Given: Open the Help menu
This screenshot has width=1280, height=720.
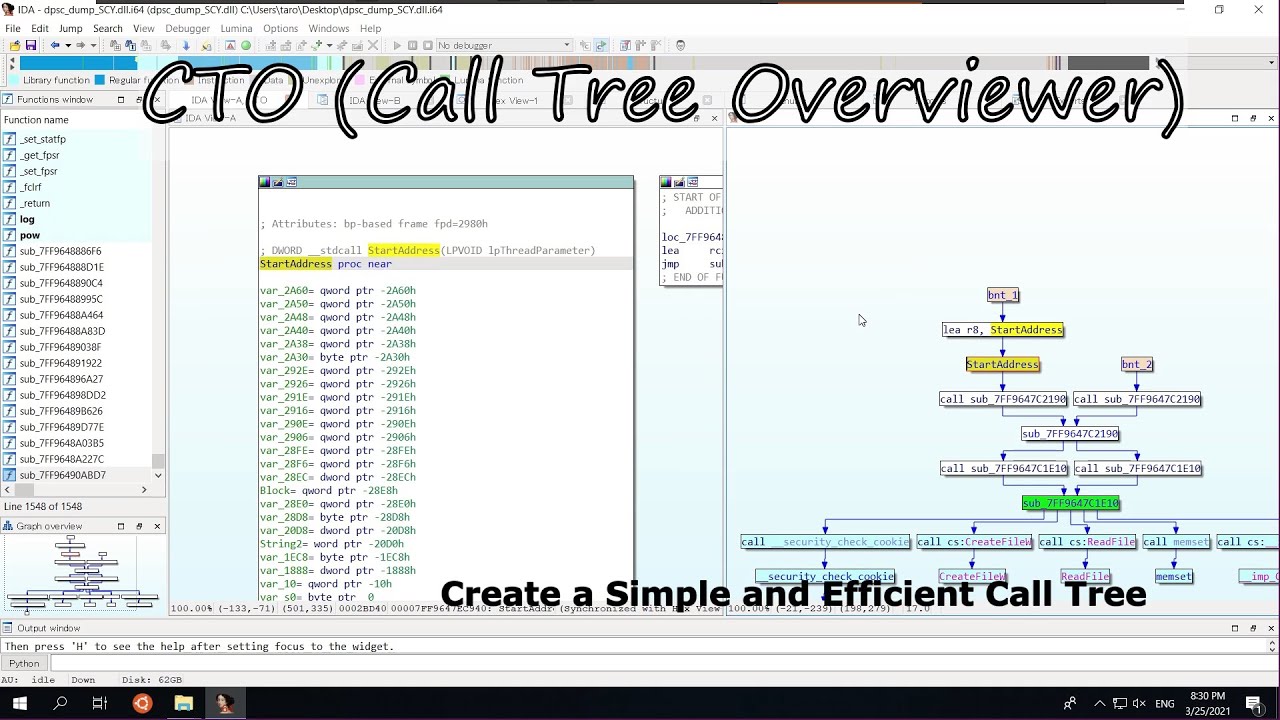Looking at the screenshot, I should pyautogui.click(x=371, y=28).
